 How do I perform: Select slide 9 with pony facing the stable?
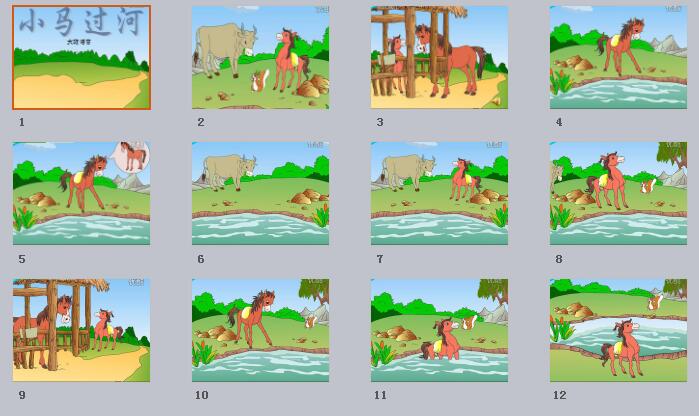coord(82,330)
